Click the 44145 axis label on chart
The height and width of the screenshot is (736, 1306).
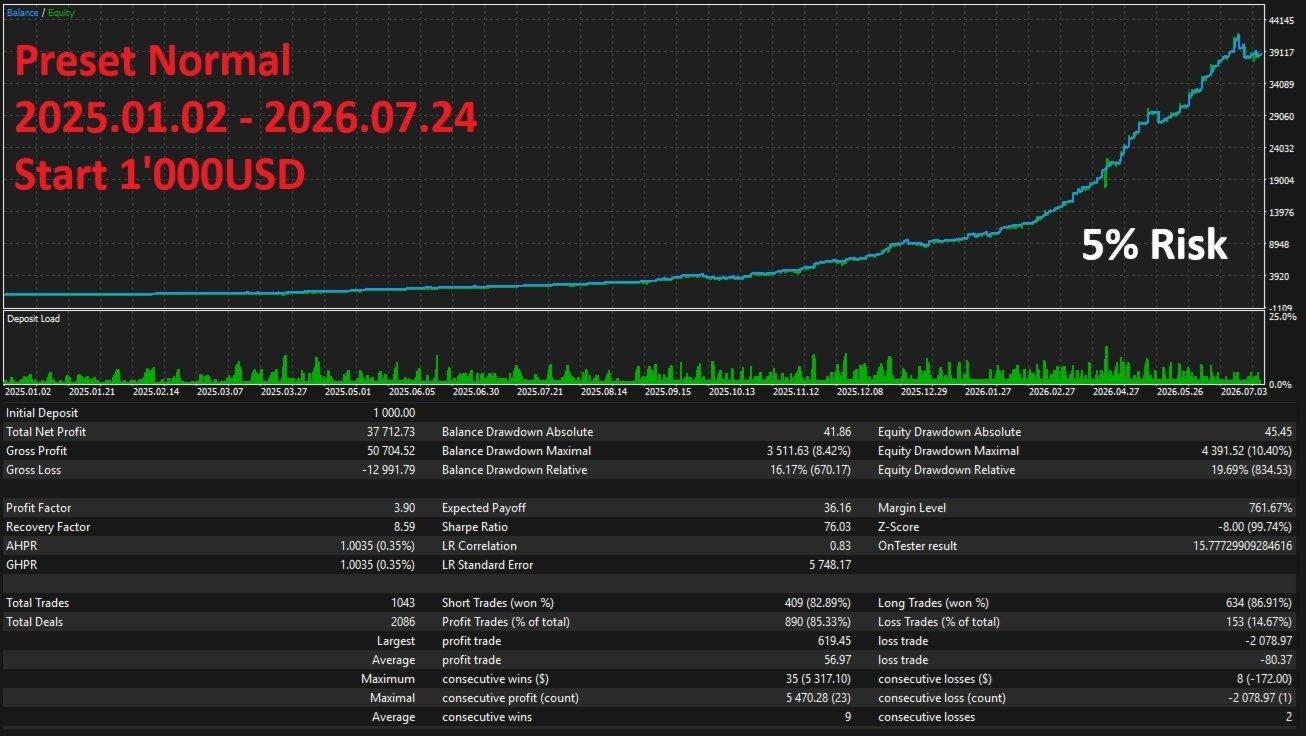point(1281,20)
